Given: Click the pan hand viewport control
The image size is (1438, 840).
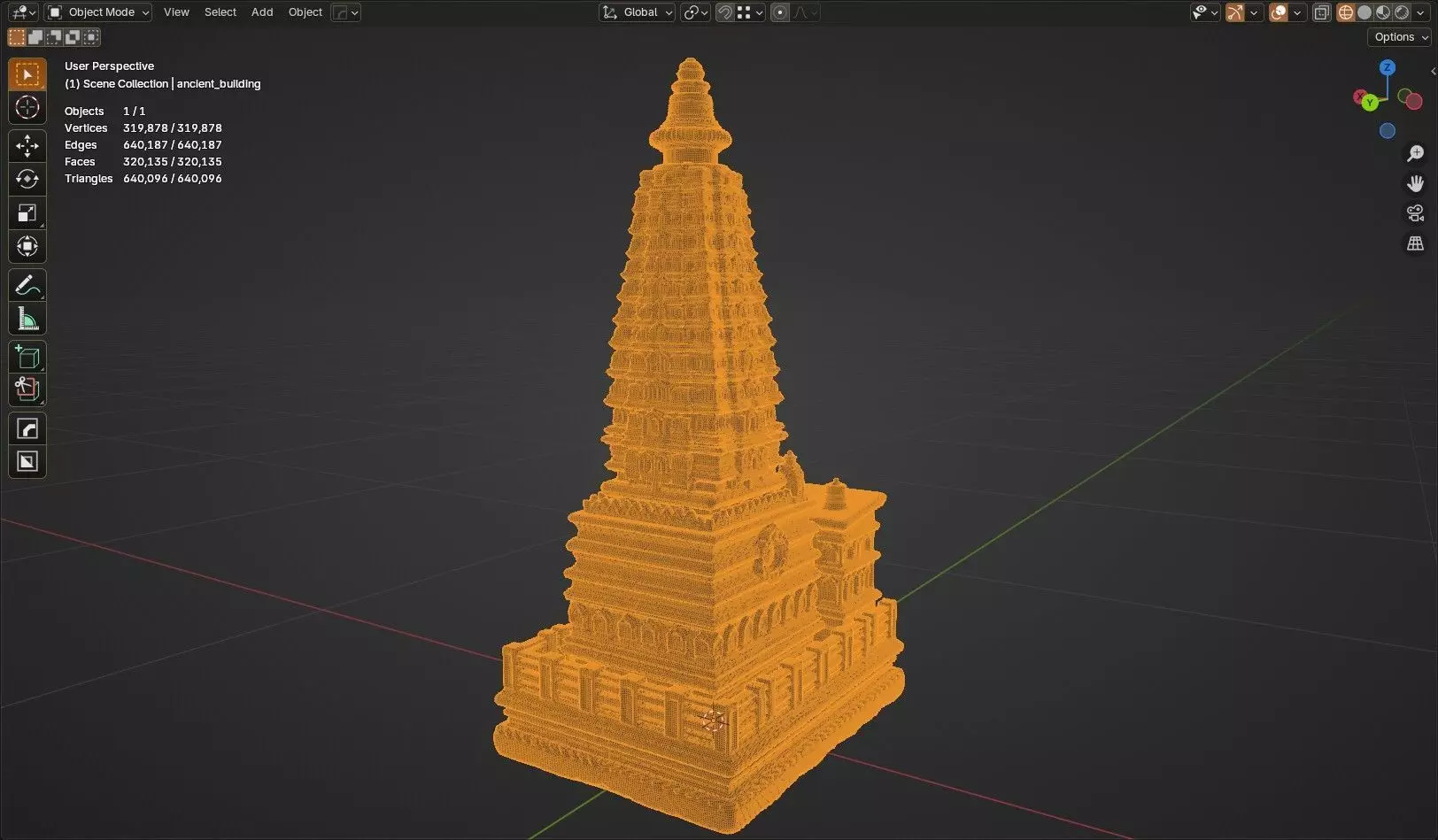Looking at the screenshot, I should point(1415,184).
